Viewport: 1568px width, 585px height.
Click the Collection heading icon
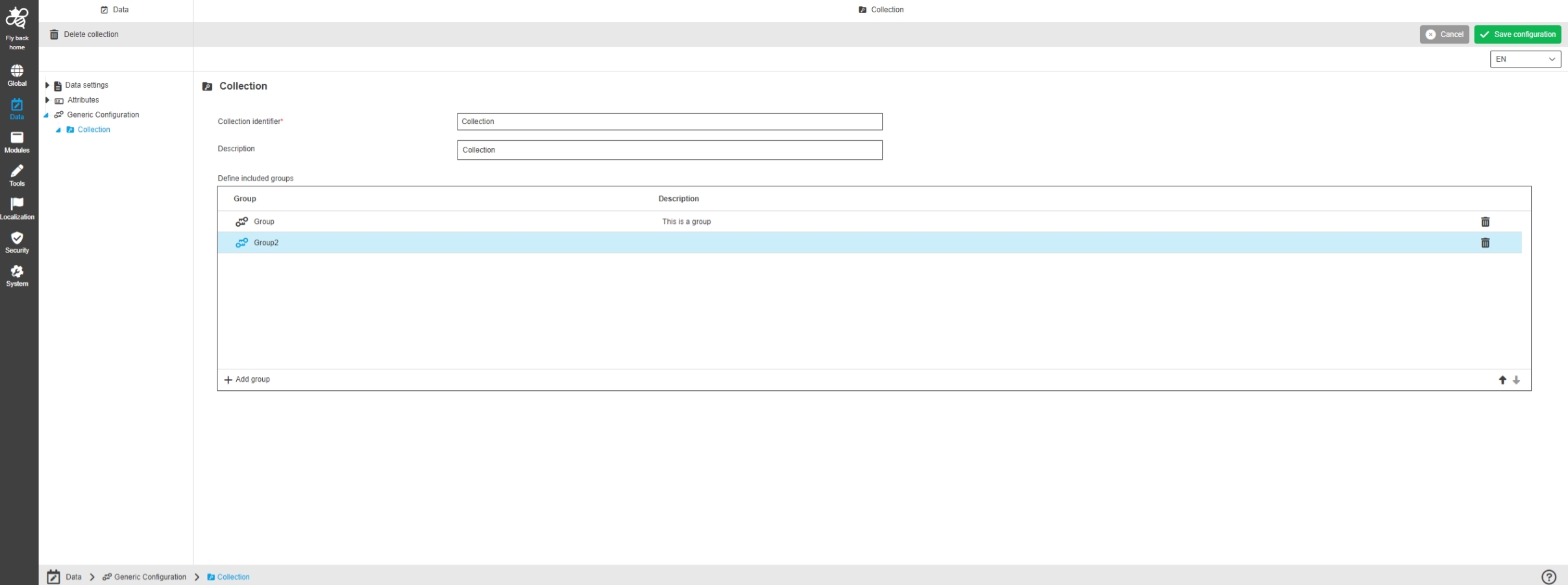(x=208, y=86)
